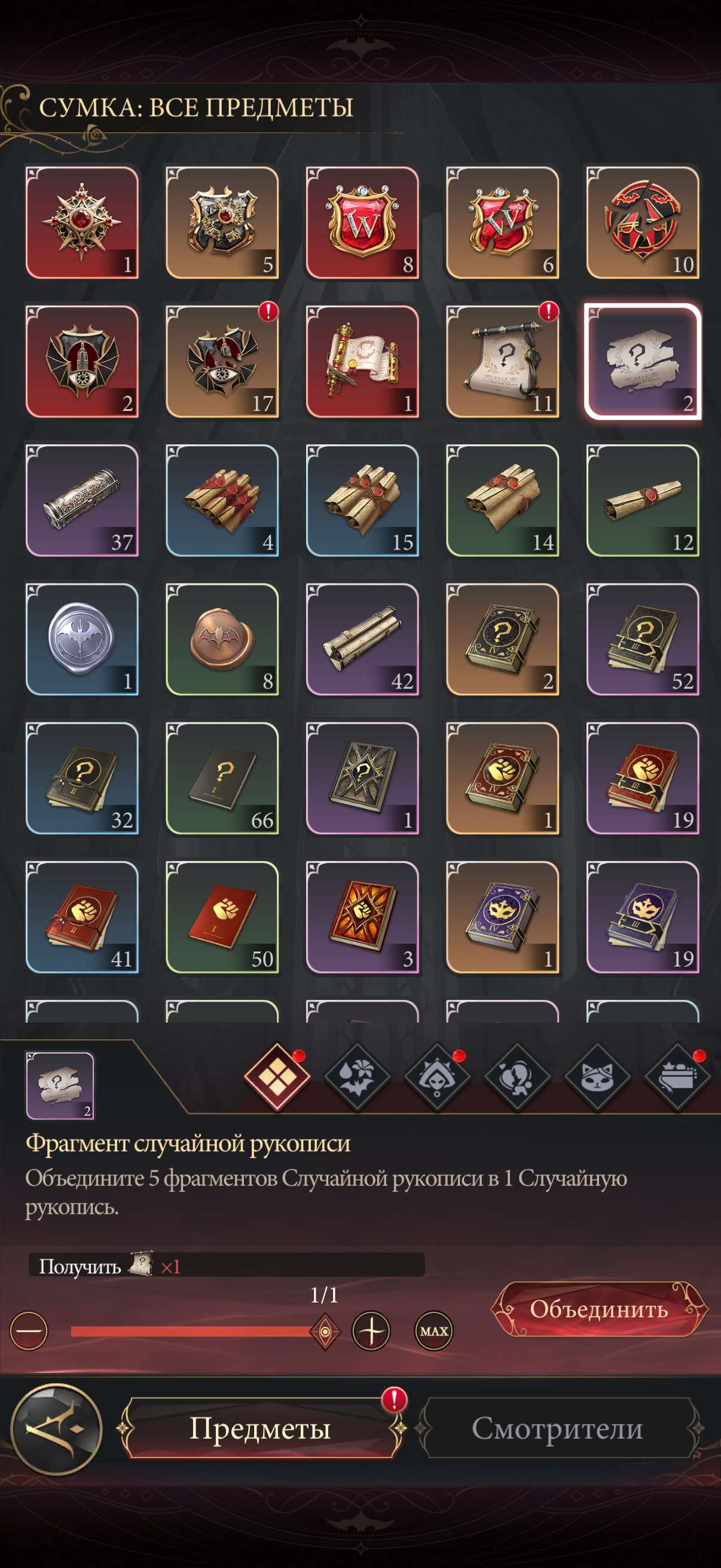Decrease combine quantity with minus button

coord(29,1331)
